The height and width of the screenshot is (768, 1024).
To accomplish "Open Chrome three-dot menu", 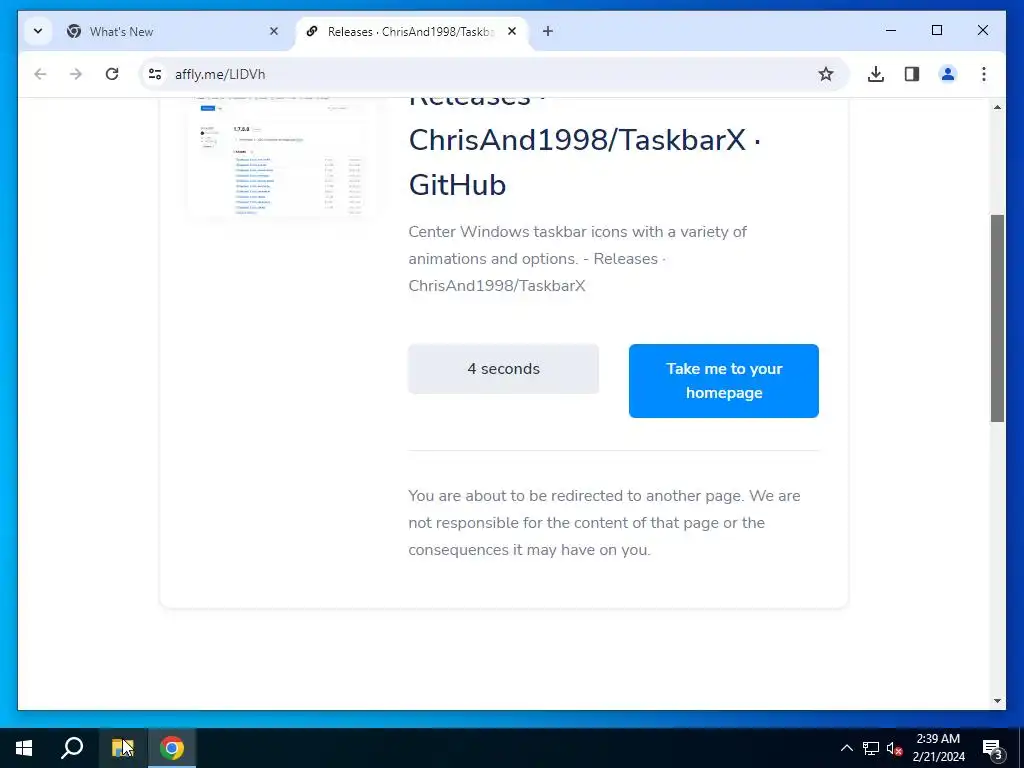I will click(984, 74).
